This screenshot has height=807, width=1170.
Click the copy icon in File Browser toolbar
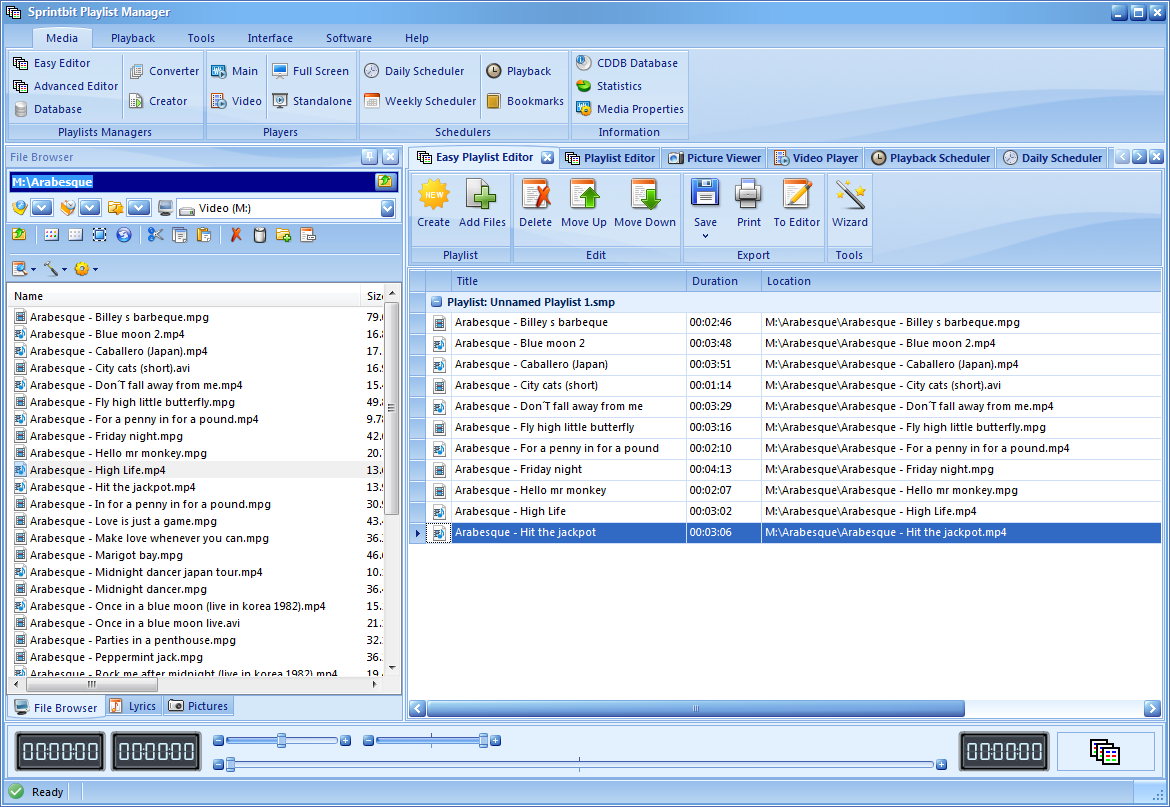[179, 235]
